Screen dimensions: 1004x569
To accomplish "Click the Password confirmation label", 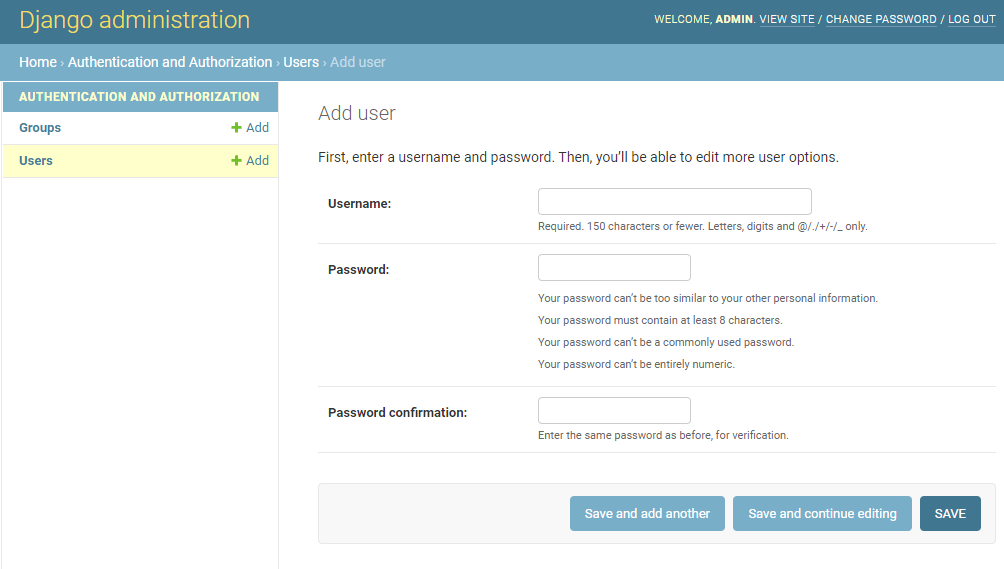I will point(398,412).
